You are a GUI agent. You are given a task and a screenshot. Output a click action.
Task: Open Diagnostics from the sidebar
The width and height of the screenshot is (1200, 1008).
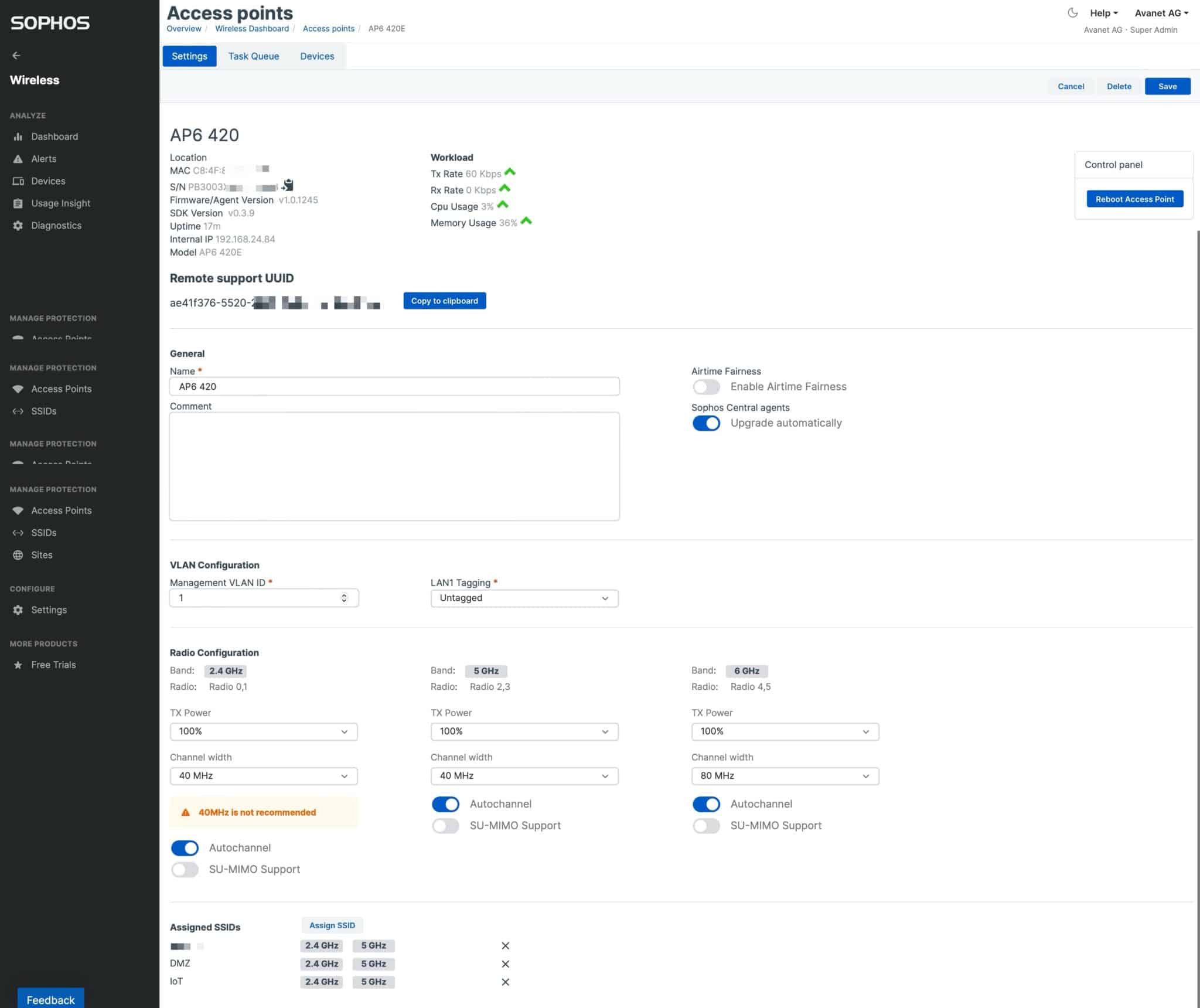point(56,225)
